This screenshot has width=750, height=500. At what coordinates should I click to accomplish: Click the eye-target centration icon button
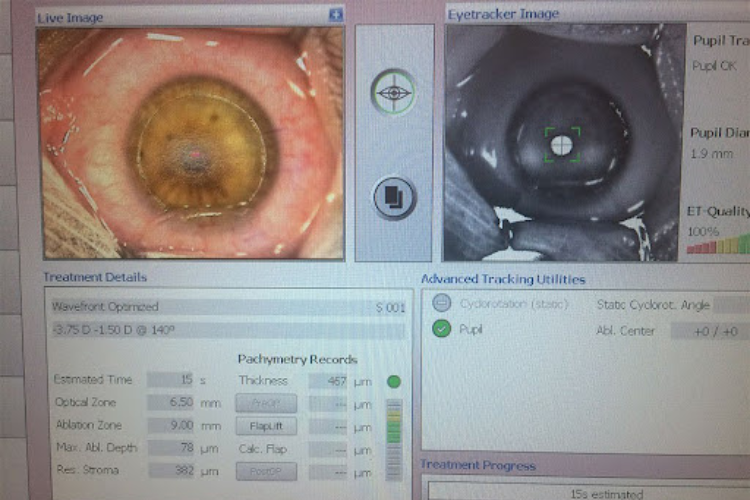pyautogui.click(x=394, y=93)
